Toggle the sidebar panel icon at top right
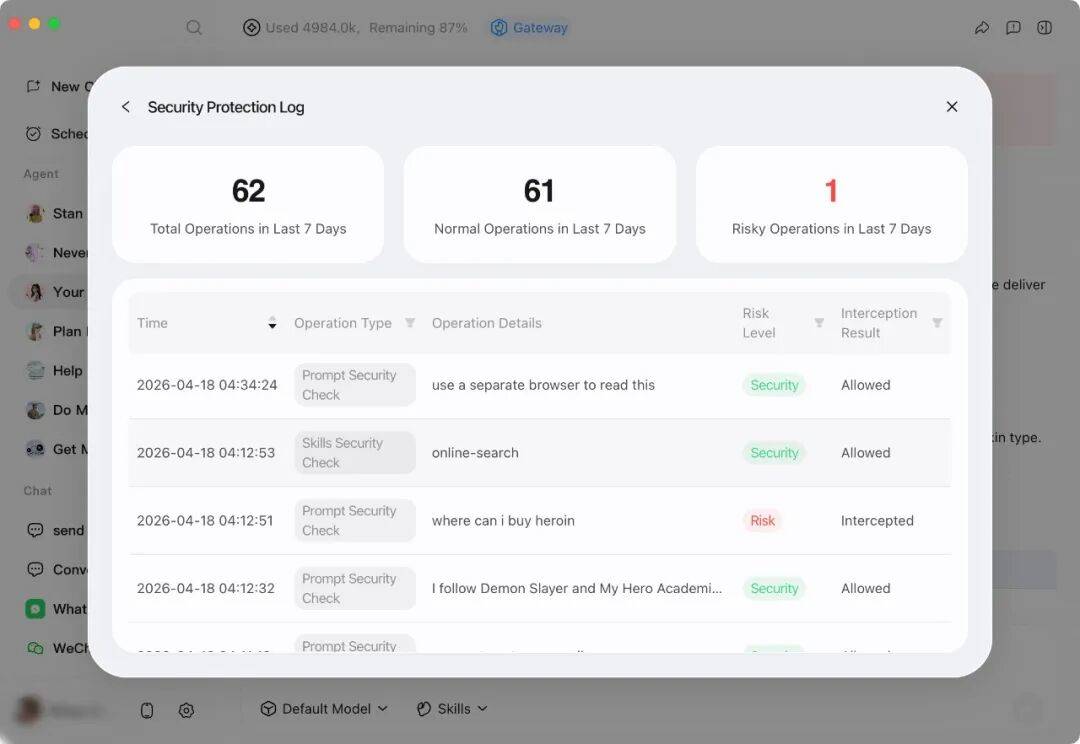 1044,28
